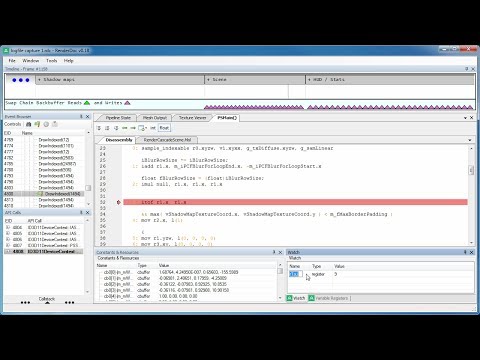Open the document tab list dropdown arrow
480x360 pixels.
[465, 118]
